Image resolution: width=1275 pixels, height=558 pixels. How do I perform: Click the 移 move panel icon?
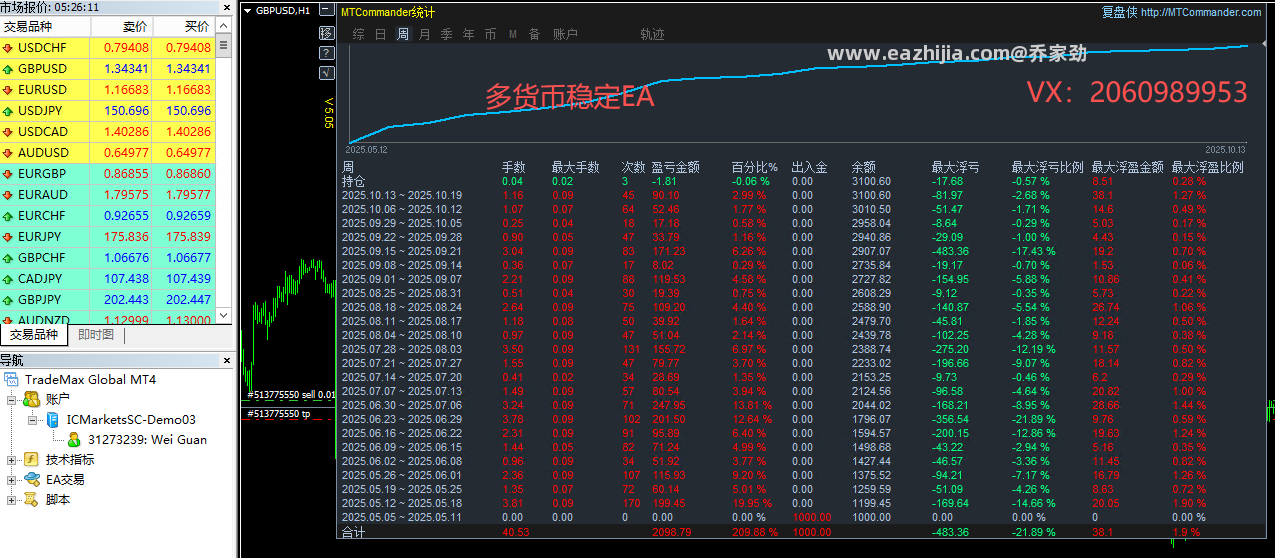pyautogui.click(x=327, y=33)
